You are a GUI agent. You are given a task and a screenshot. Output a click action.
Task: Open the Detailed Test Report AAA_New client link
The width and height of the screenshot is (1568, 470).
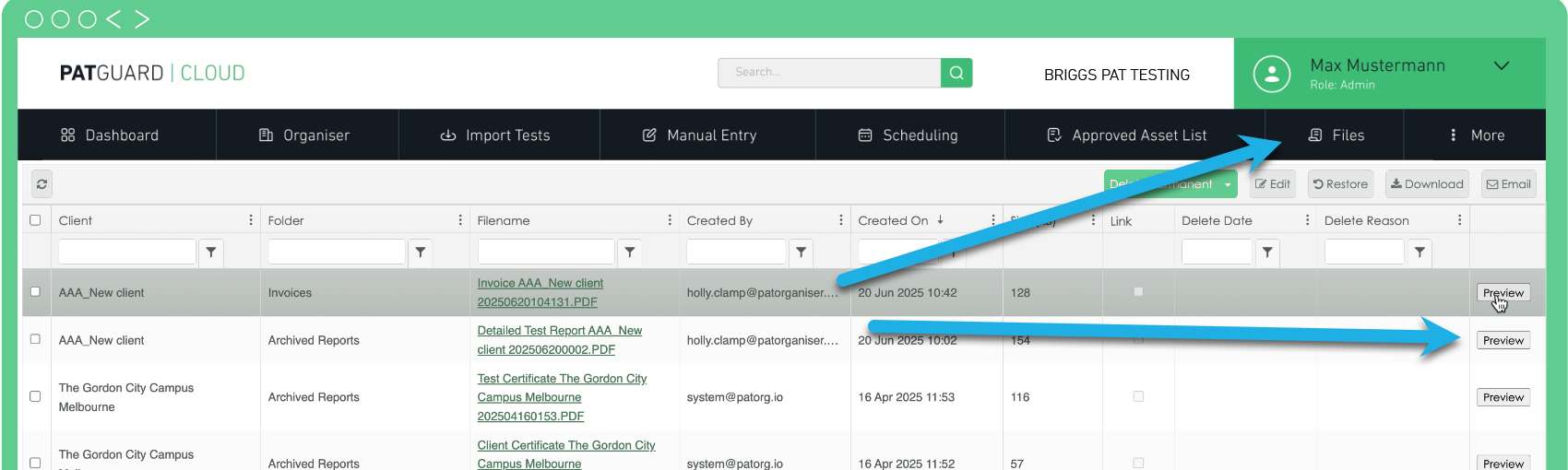tap(560, 340)
